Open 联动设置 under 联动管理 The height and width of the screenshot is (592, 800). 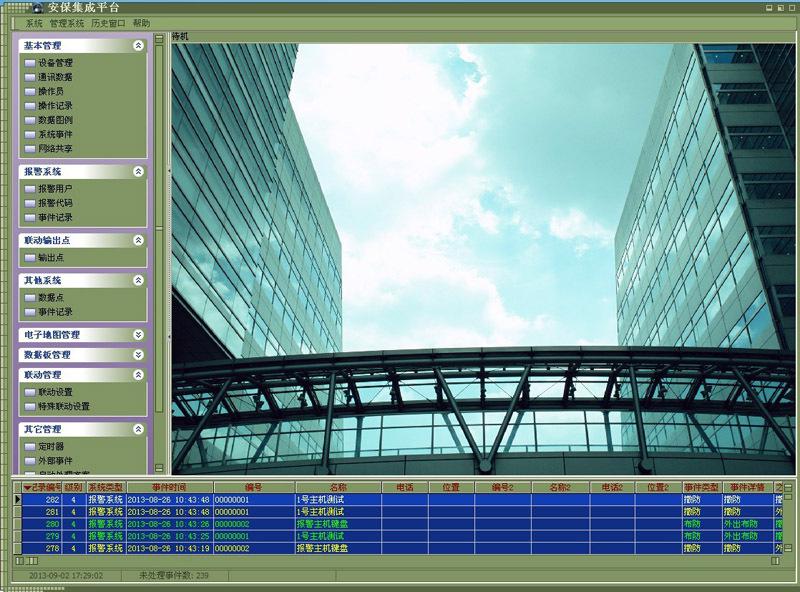[55, 392]
